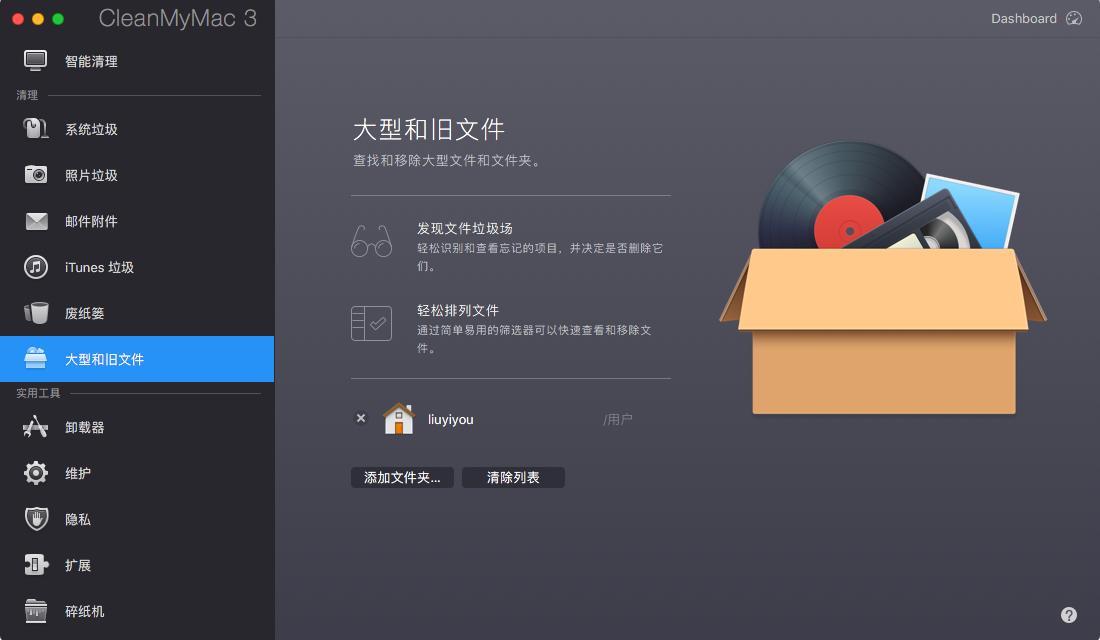Click the Privacy shield icon
This screenshot has width=1100, height=640.
pos(36,519)
